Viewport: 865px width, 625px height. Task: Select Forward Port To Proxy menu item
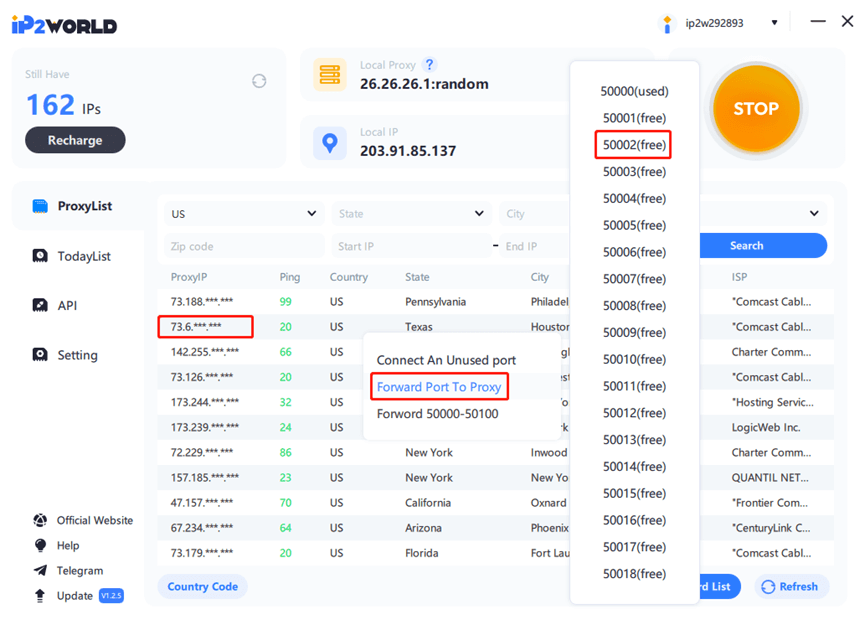tap(439, 387)
